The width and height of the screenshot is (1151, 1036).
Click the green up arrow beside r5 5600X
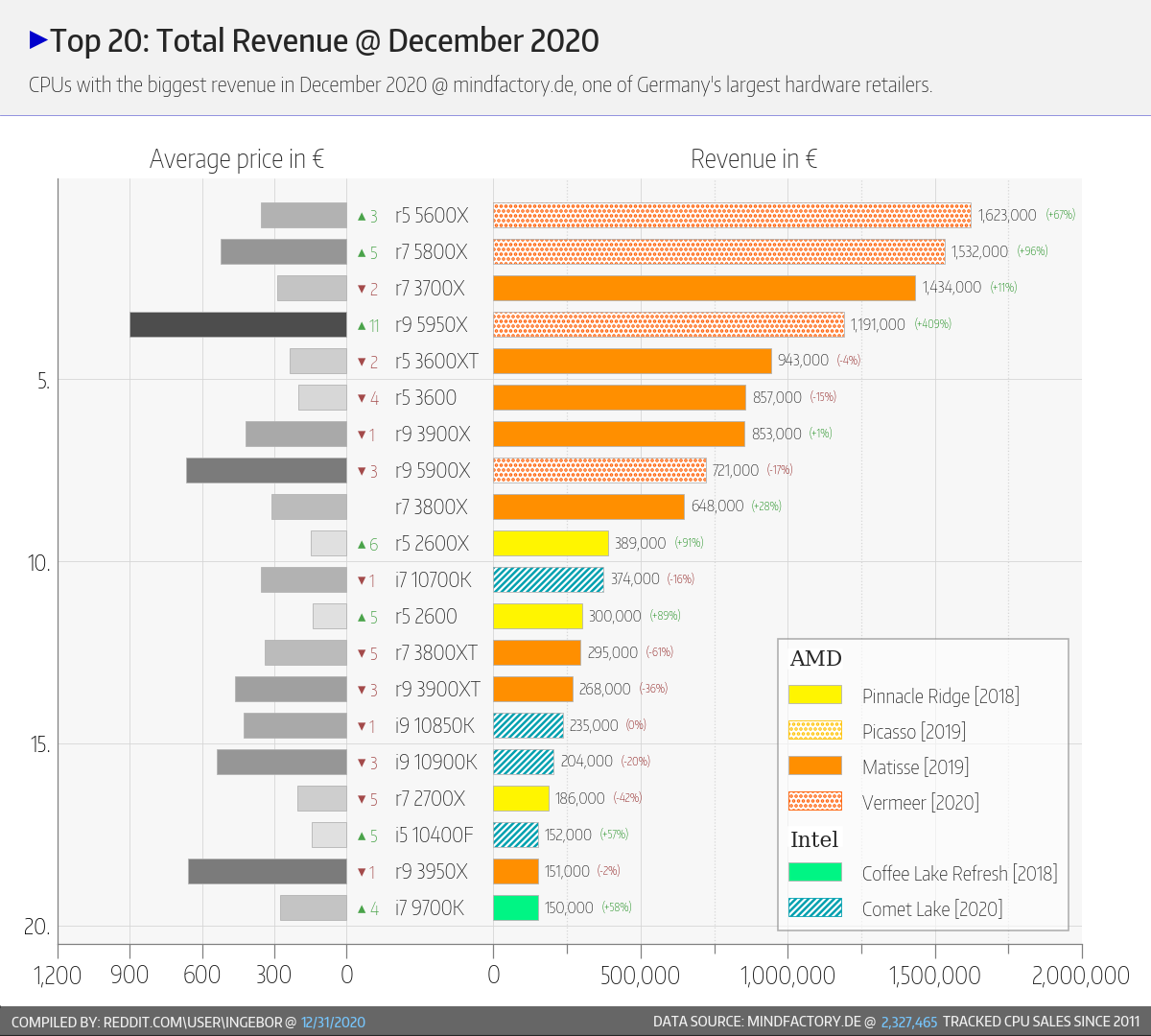tap(362, 217)
